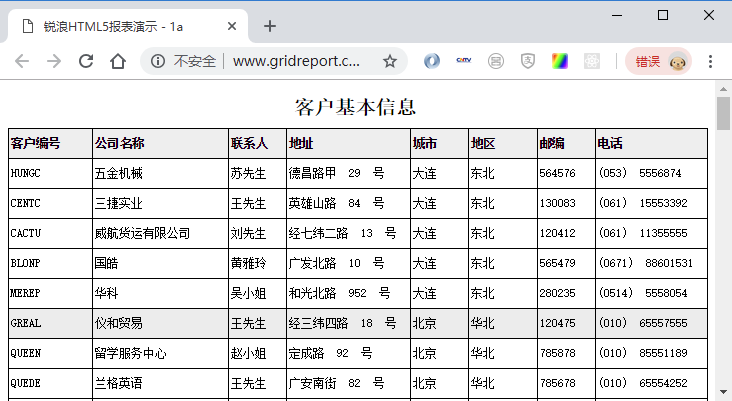Select customer ID cell BLONP

pos(50,263)
